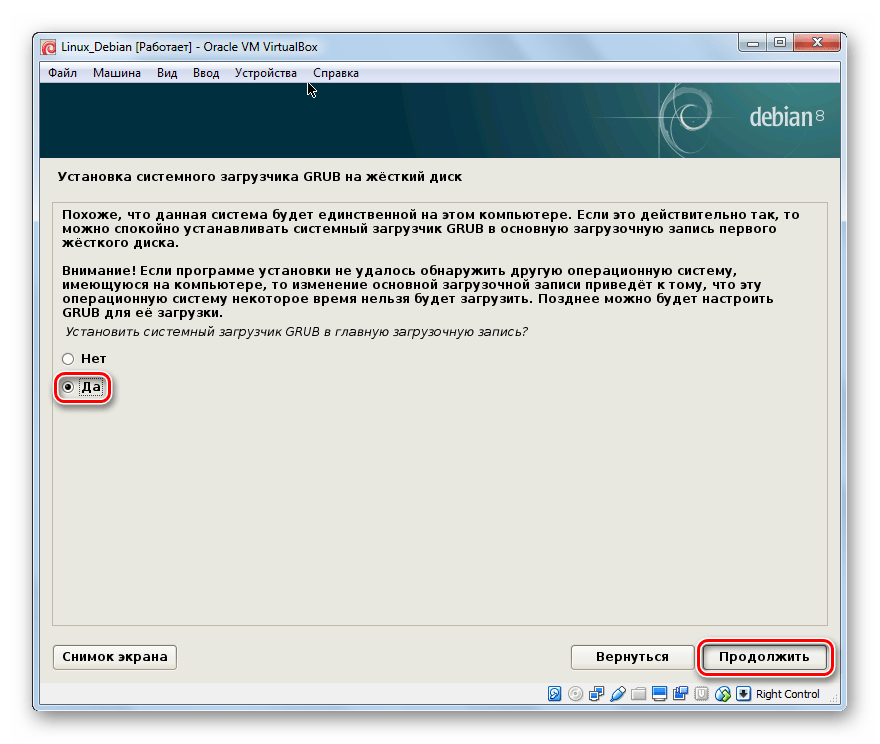Click the Снимок экрана button
This screenshot has height=744, width=880.
[x=115, y=657]
